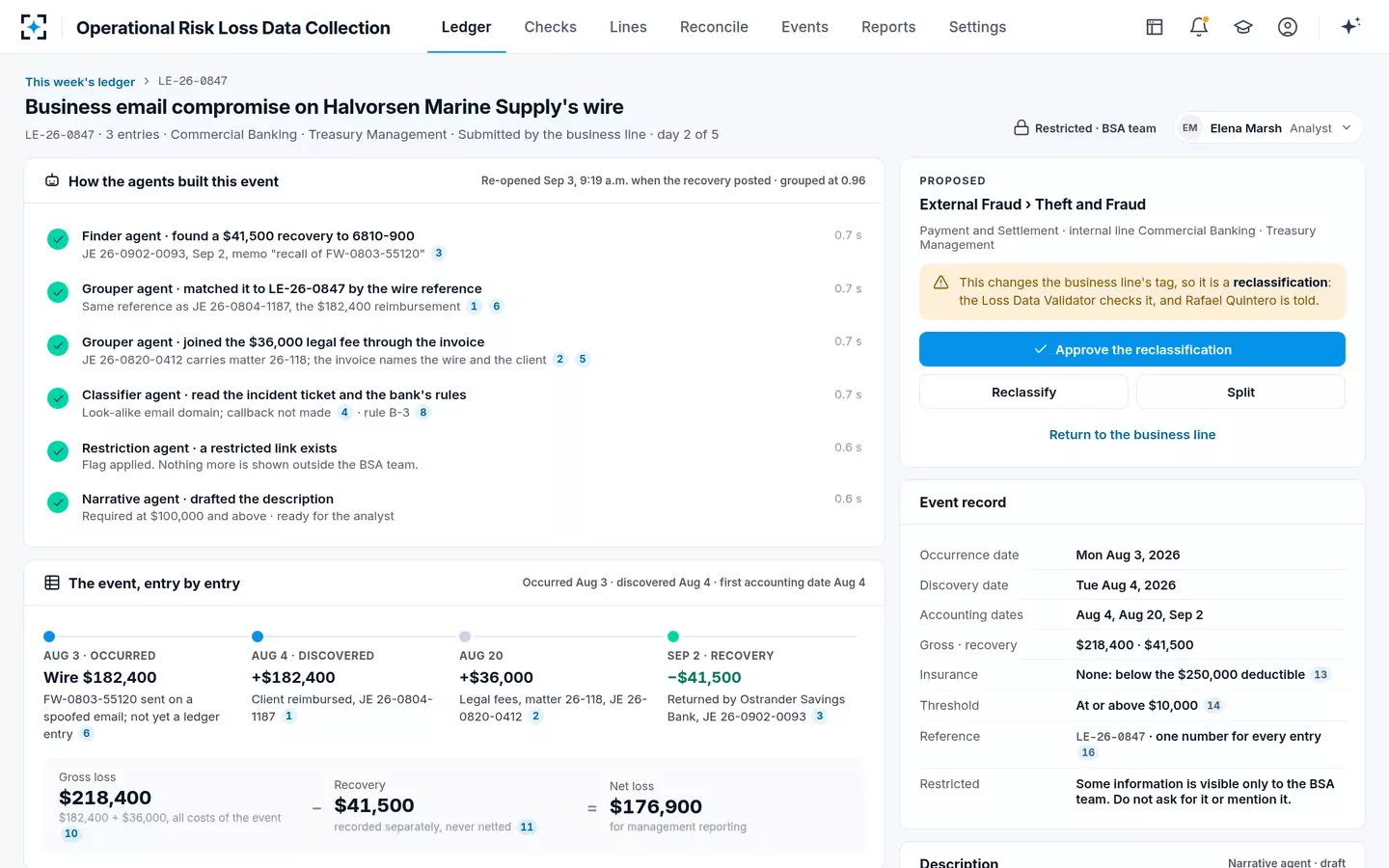
Task: Open the Settings tab
Action: [x=977, y=27]
